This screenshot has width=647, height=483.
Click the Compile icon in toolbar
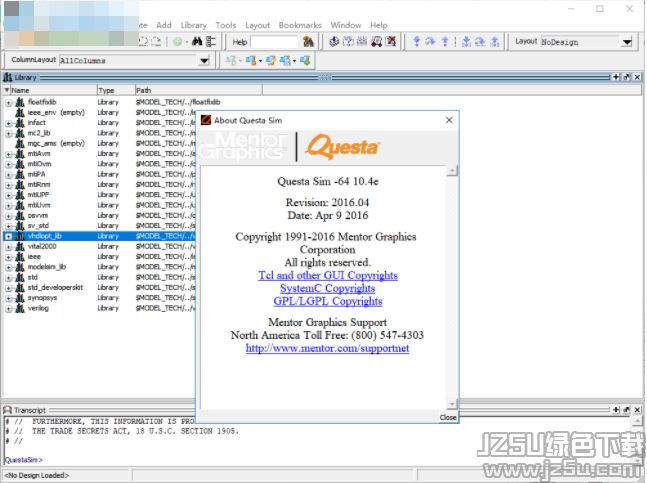(x=334, y=41)
